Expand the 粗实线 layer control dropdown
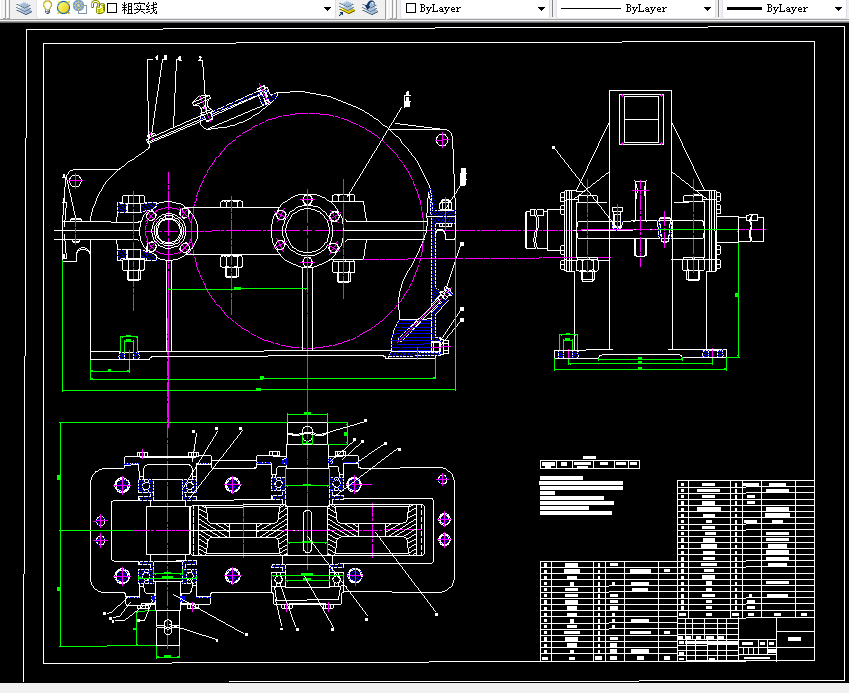The width and height of the screenshot is (849, 693). (x=327, y=10)
